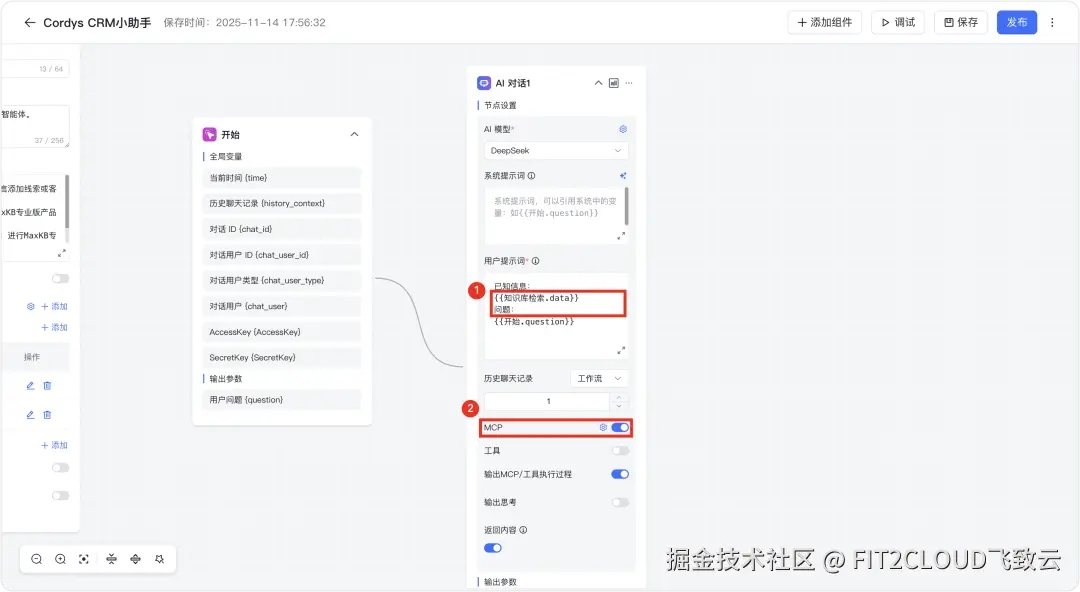The width and height of the screenshot is (1080, 592).
Task: Collapse the AI 对话1 node with its chevron
Action: point(598,83)
